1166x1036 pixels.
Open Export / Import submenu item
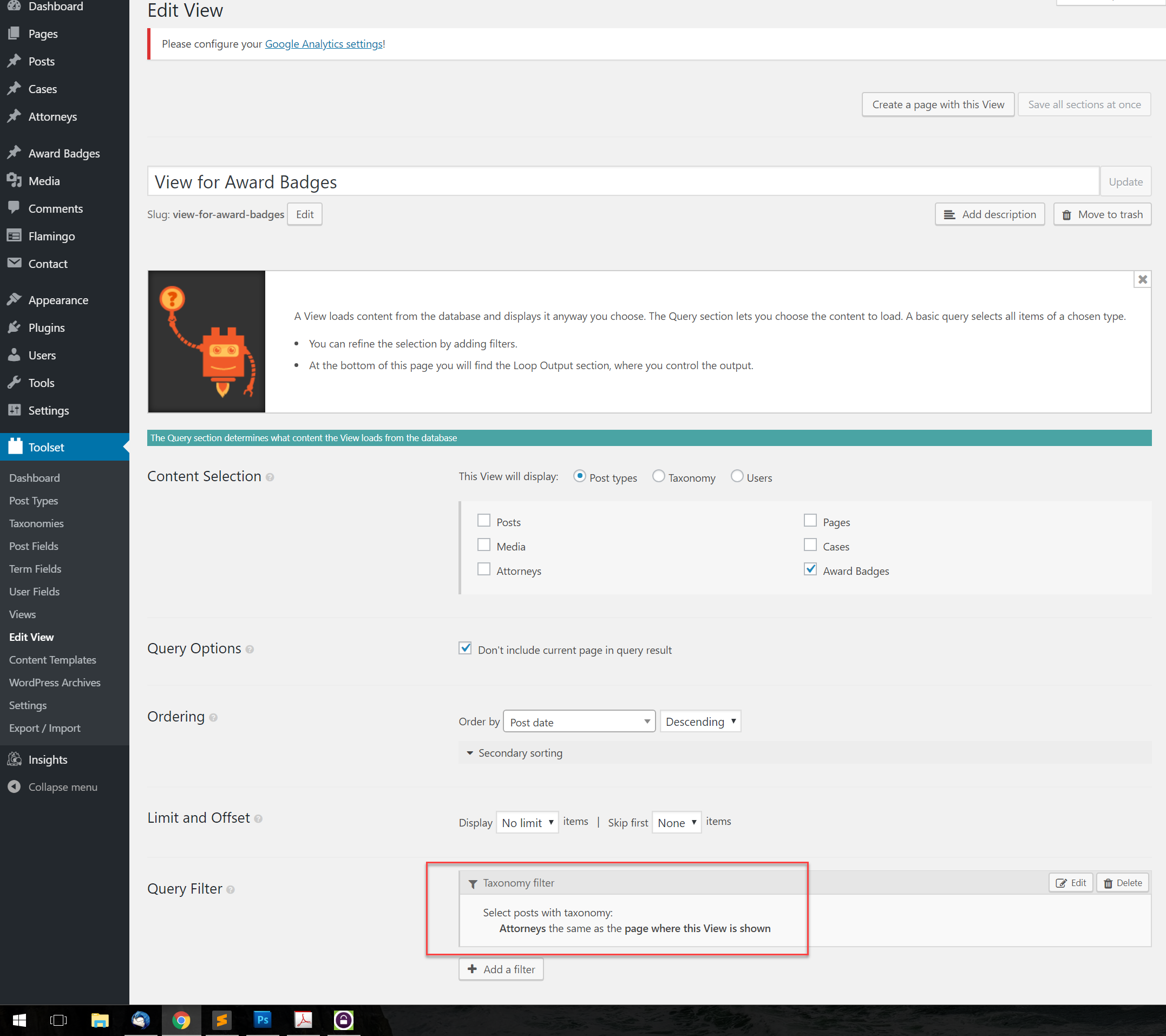44,728
